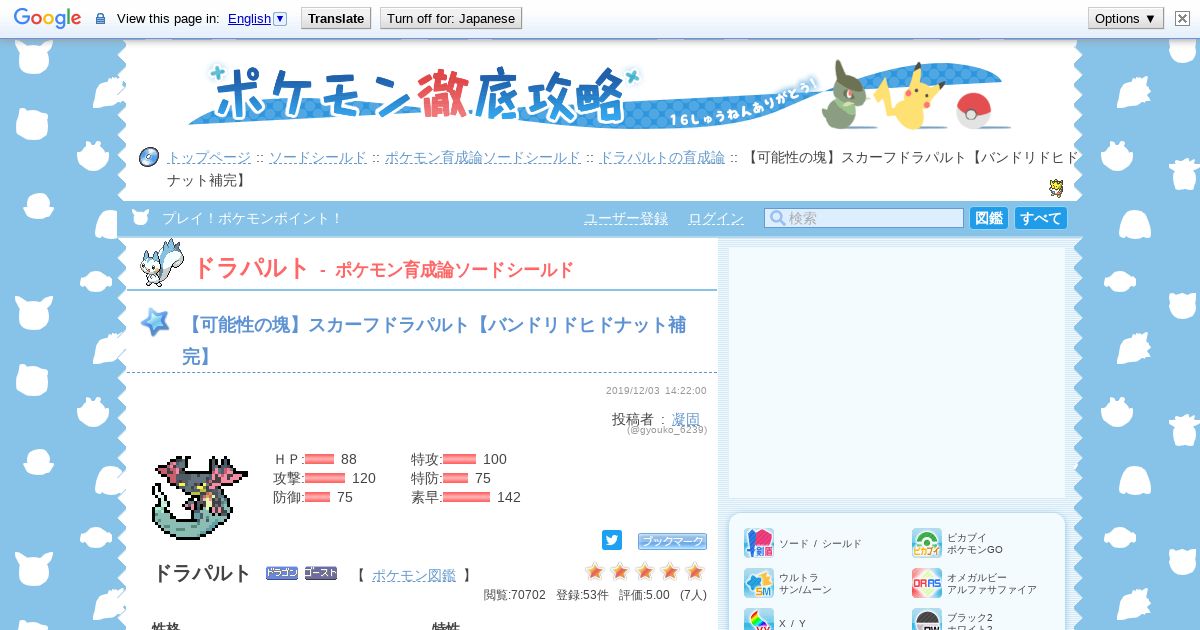Viewport: 1200px width, 630px height.
Task: Click the post timestamp 2019/12/03 14:22:00
Action: [656, 391]
